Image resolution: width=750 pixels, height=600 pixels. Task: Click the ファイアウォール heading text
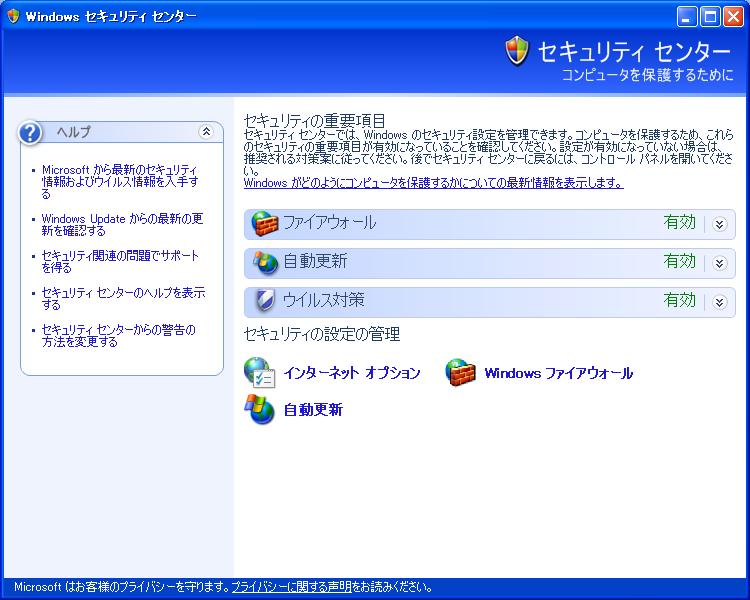coord(329,223)
